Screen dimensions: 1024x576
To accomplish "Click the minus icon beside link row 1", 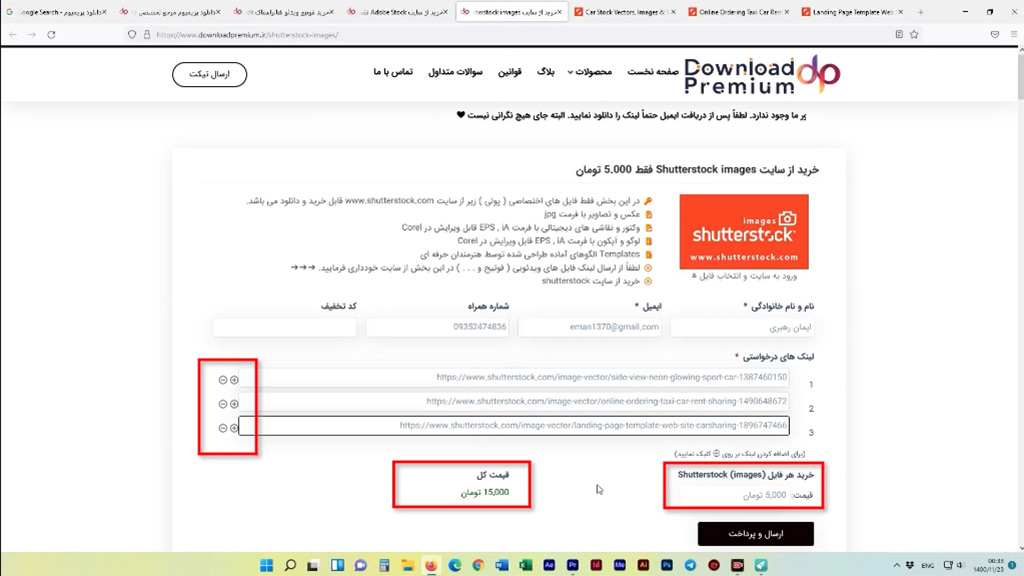I will (x=223, y=380).
